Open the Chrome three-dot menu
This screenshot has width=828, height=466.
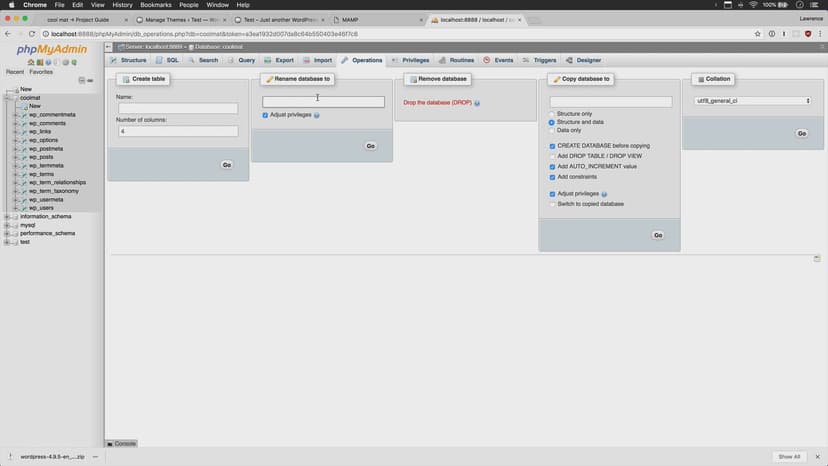(820, 33)
